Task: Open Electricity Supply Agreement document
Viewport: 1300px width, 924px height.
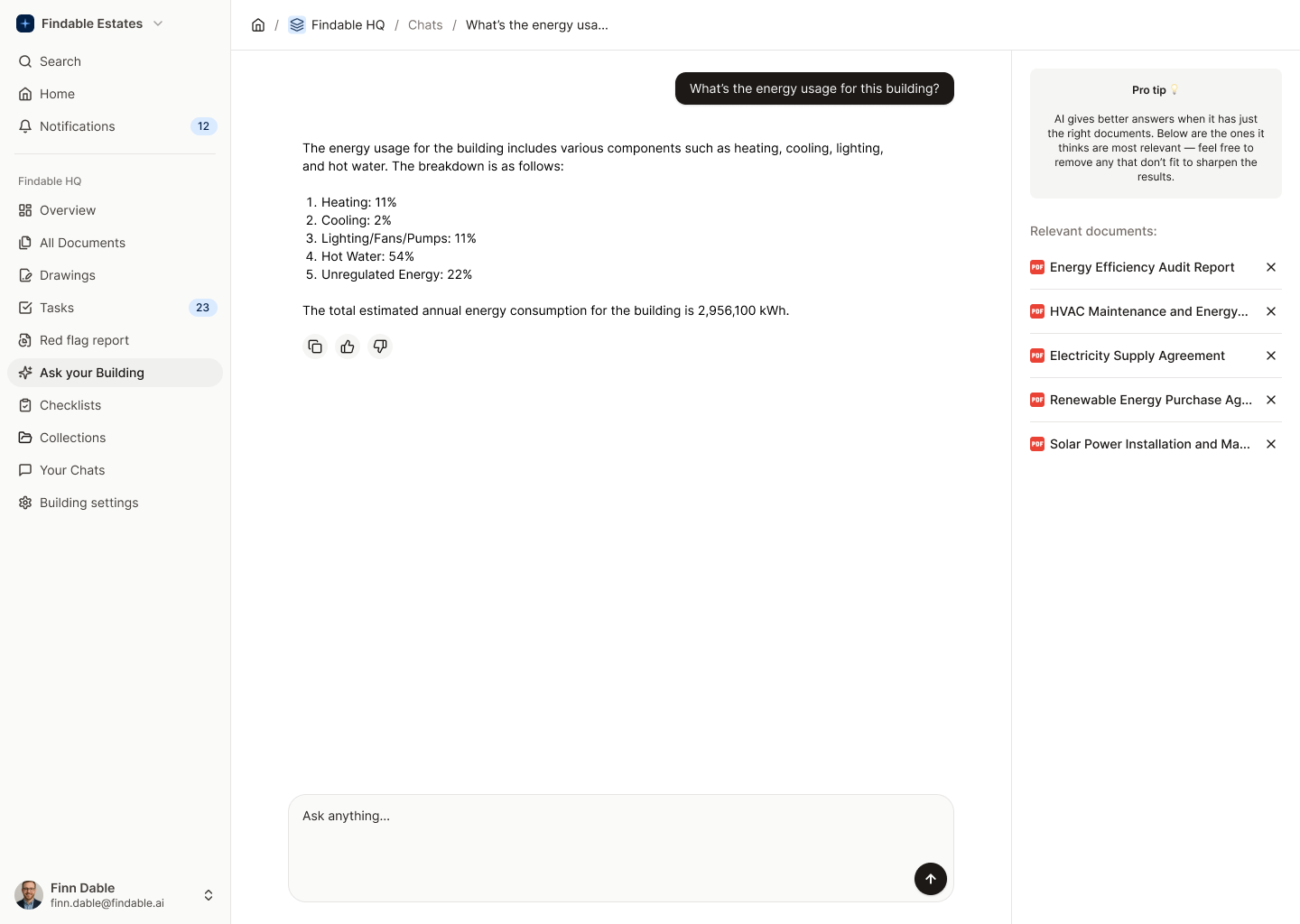Action: point(1137,356)
